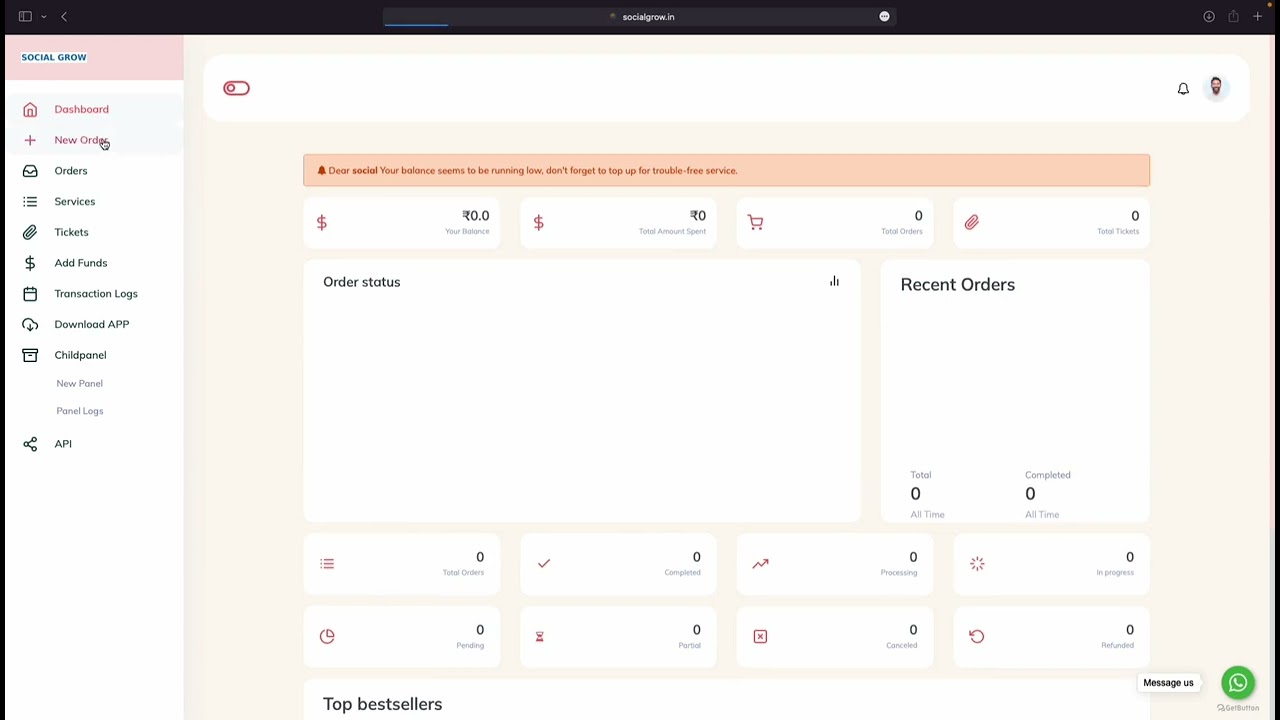Open New Panel under Childpanel
This screenshot has width=1280, height=720.
80,384
